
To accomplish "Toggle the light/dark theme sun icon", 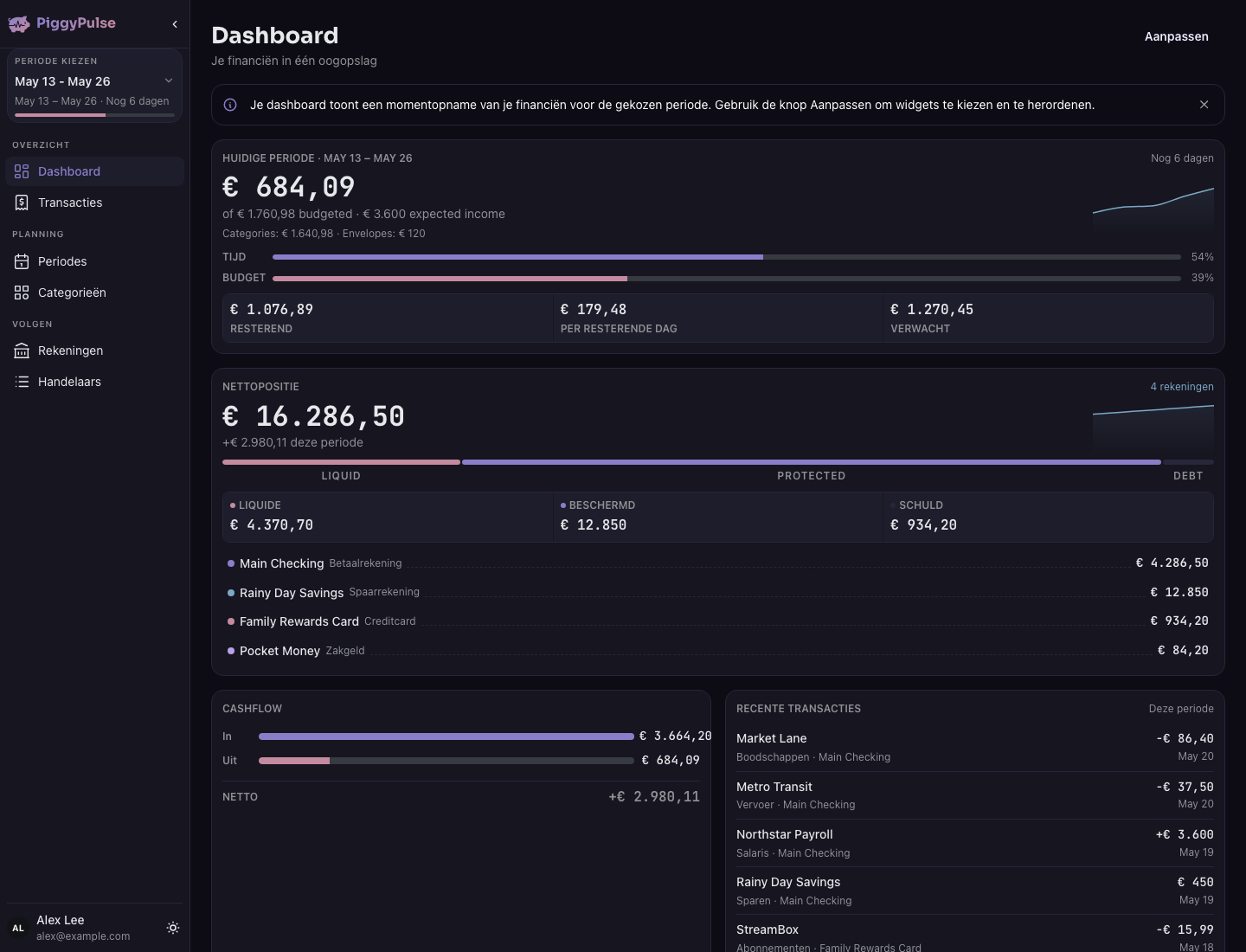I will click(x=173, y=928).
